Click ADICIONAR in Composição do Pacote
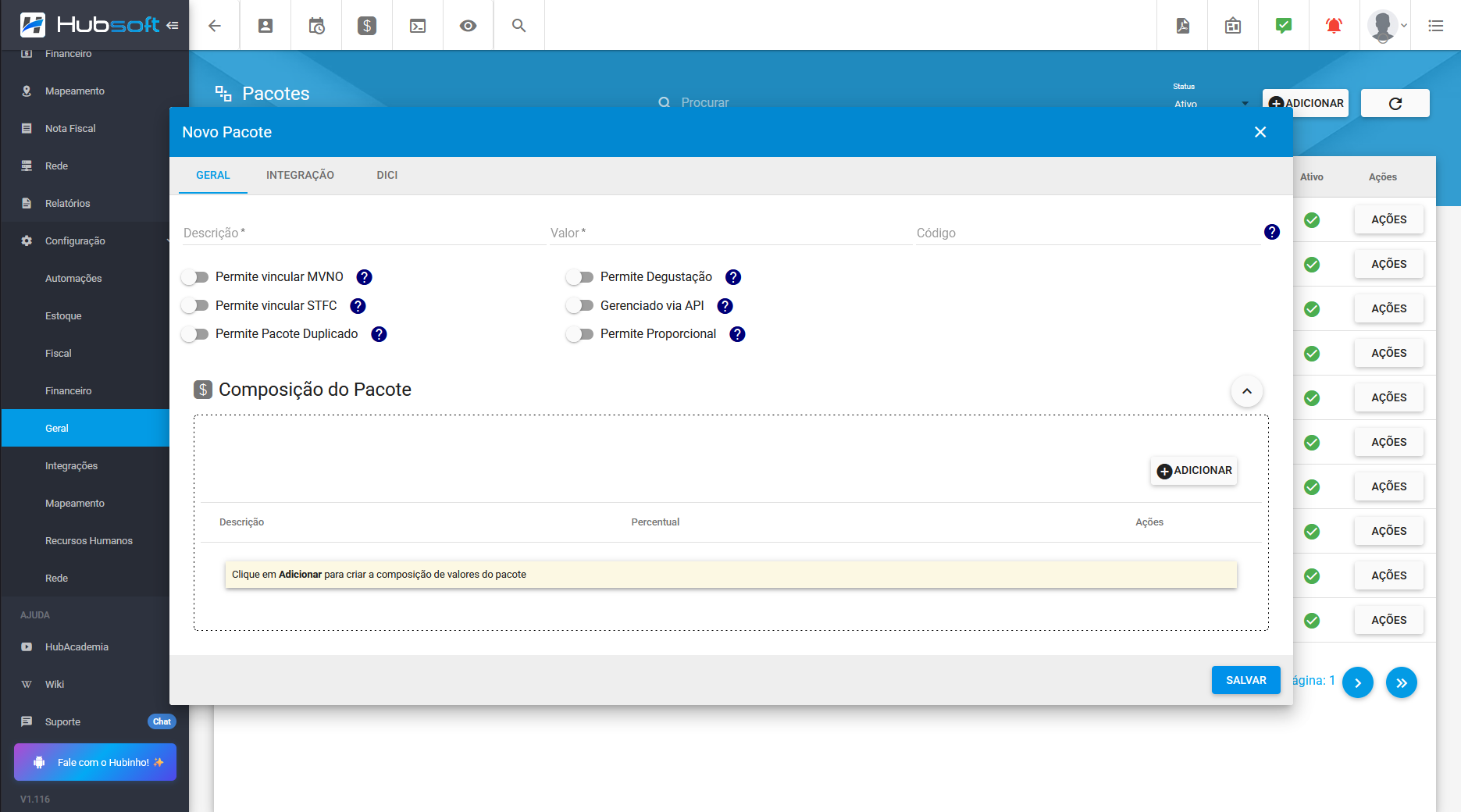 pos(1193,470)
